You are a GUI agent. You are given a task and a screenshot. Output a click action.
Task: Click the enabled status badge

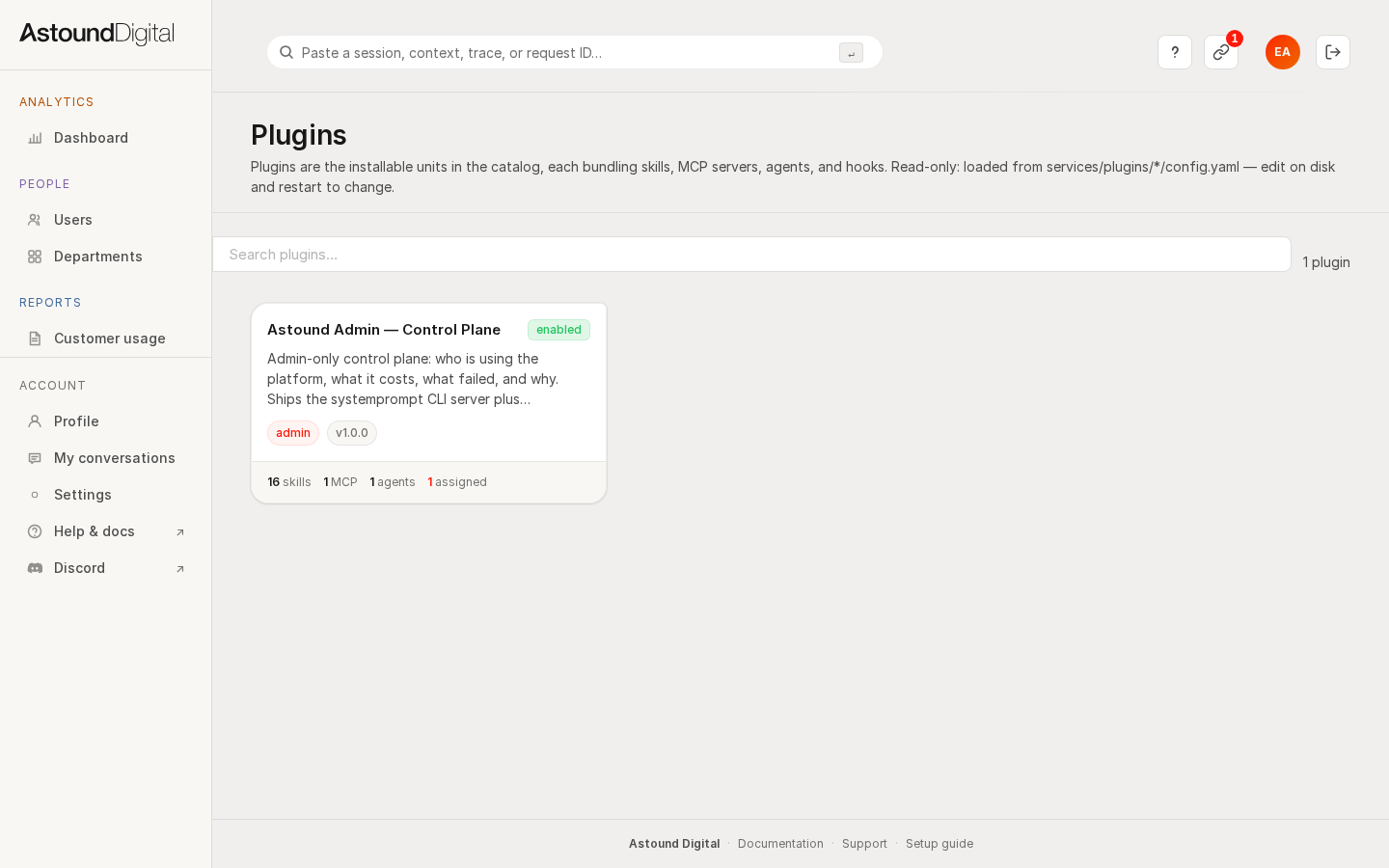pyautogui.click(x=558, y=330)
